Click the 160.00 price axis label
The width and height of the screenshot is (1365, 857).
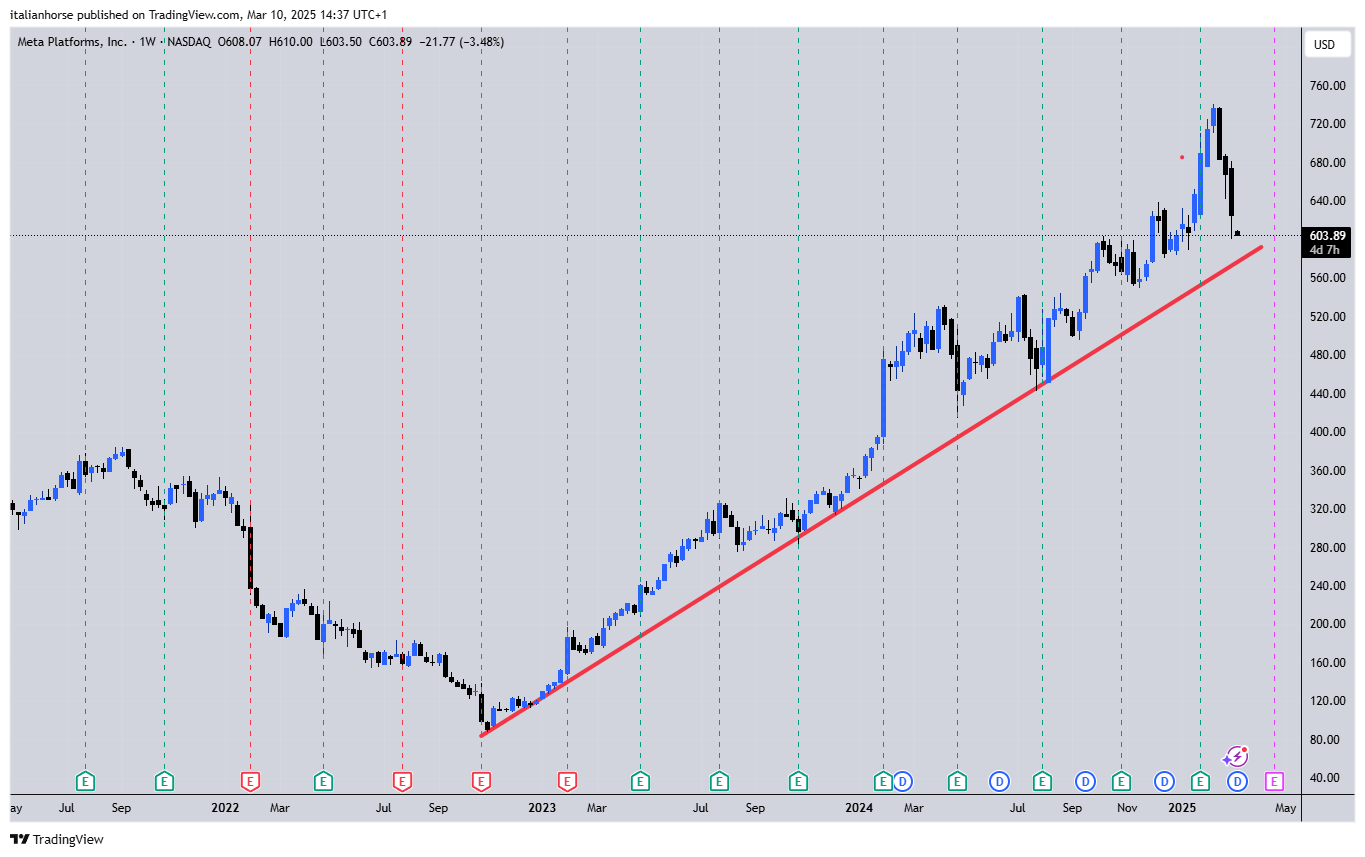point(1326,663)
